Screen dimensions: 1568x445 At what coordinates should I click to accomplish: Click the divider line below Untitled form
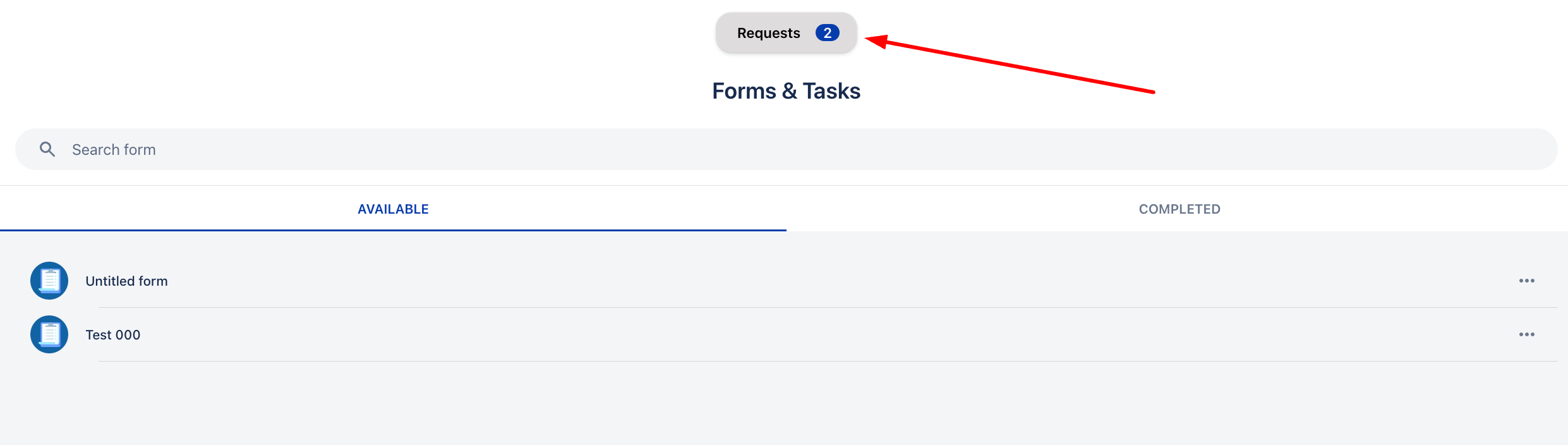821,308
